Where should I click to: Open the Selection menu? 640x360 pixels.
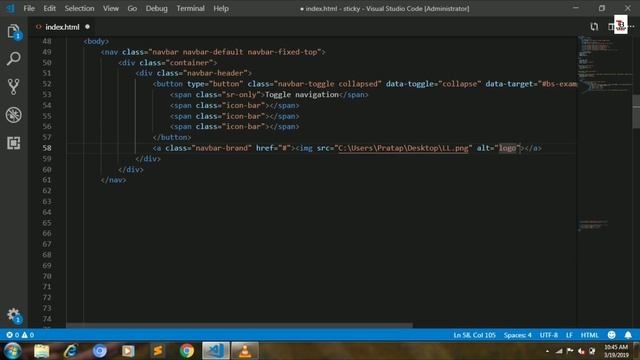pyautogui.click(x=79, y=8)
